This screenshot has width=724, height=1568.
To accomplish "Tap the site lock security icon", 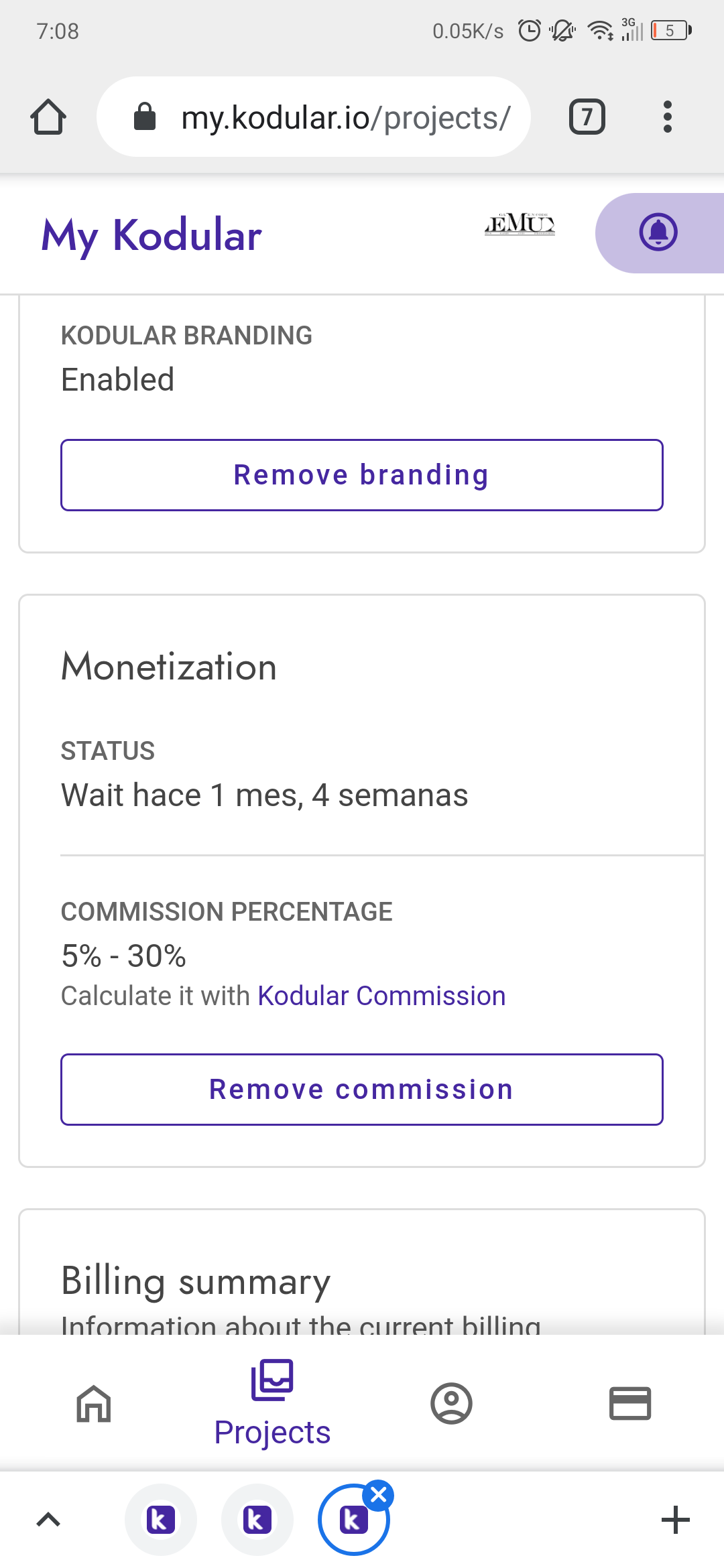I will (x=145, y=117).
